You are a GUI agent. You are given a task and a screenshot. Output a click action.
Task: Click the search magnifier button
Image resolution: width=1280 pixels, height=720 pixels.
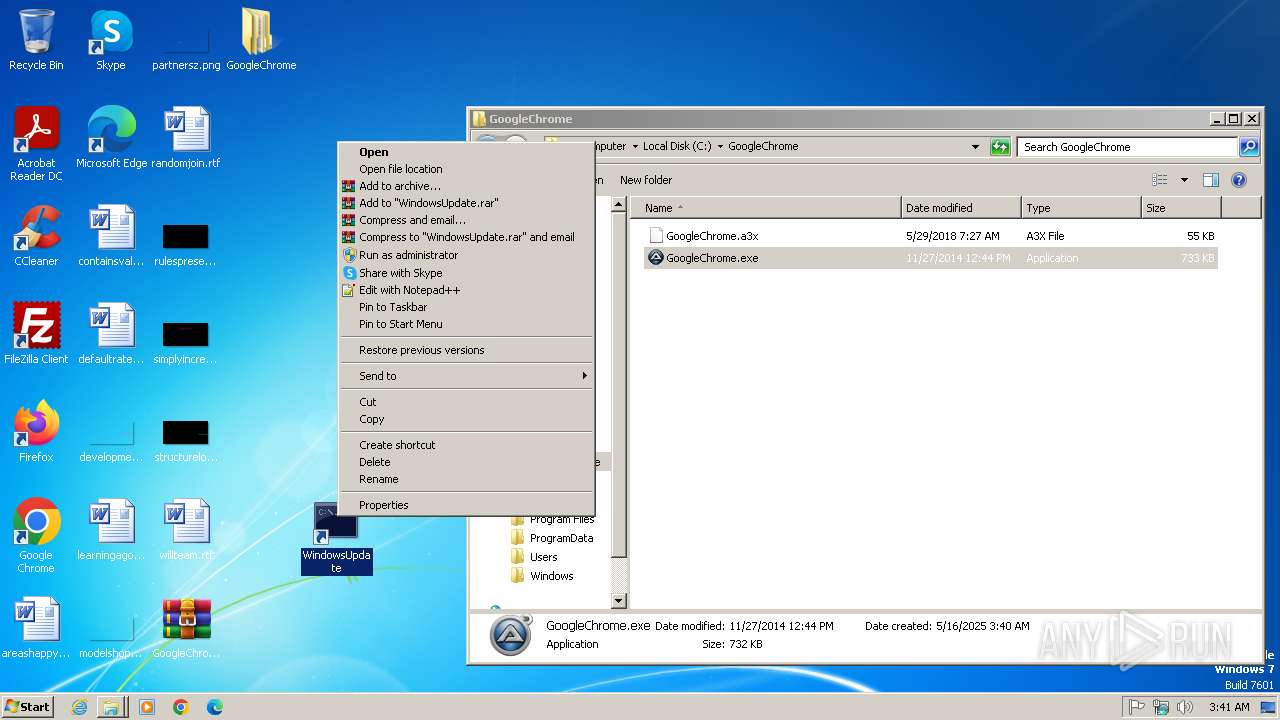1249,147
